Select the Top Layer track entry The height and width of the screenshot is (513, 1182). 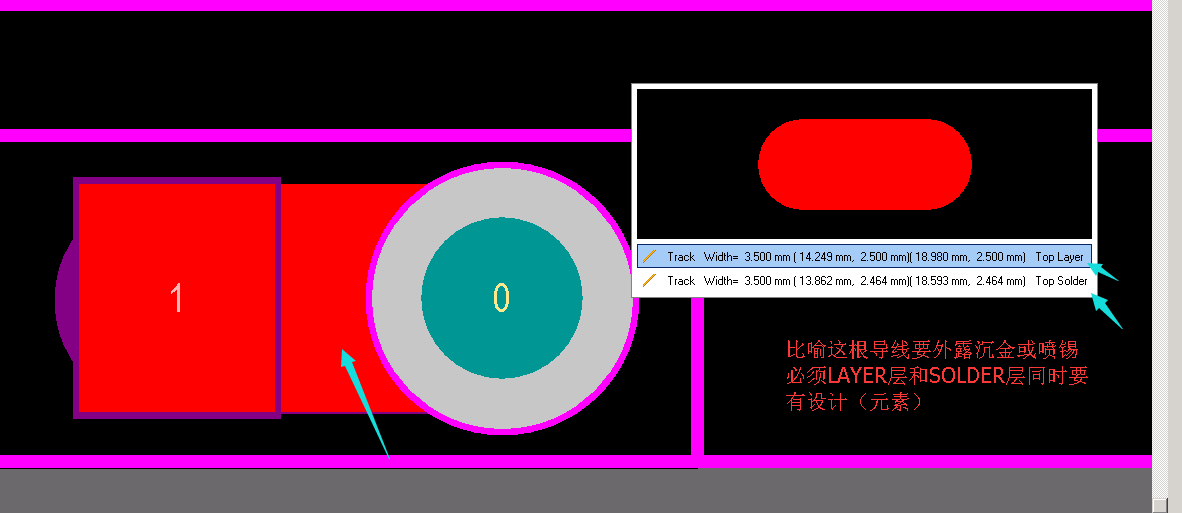pos(865,257)
